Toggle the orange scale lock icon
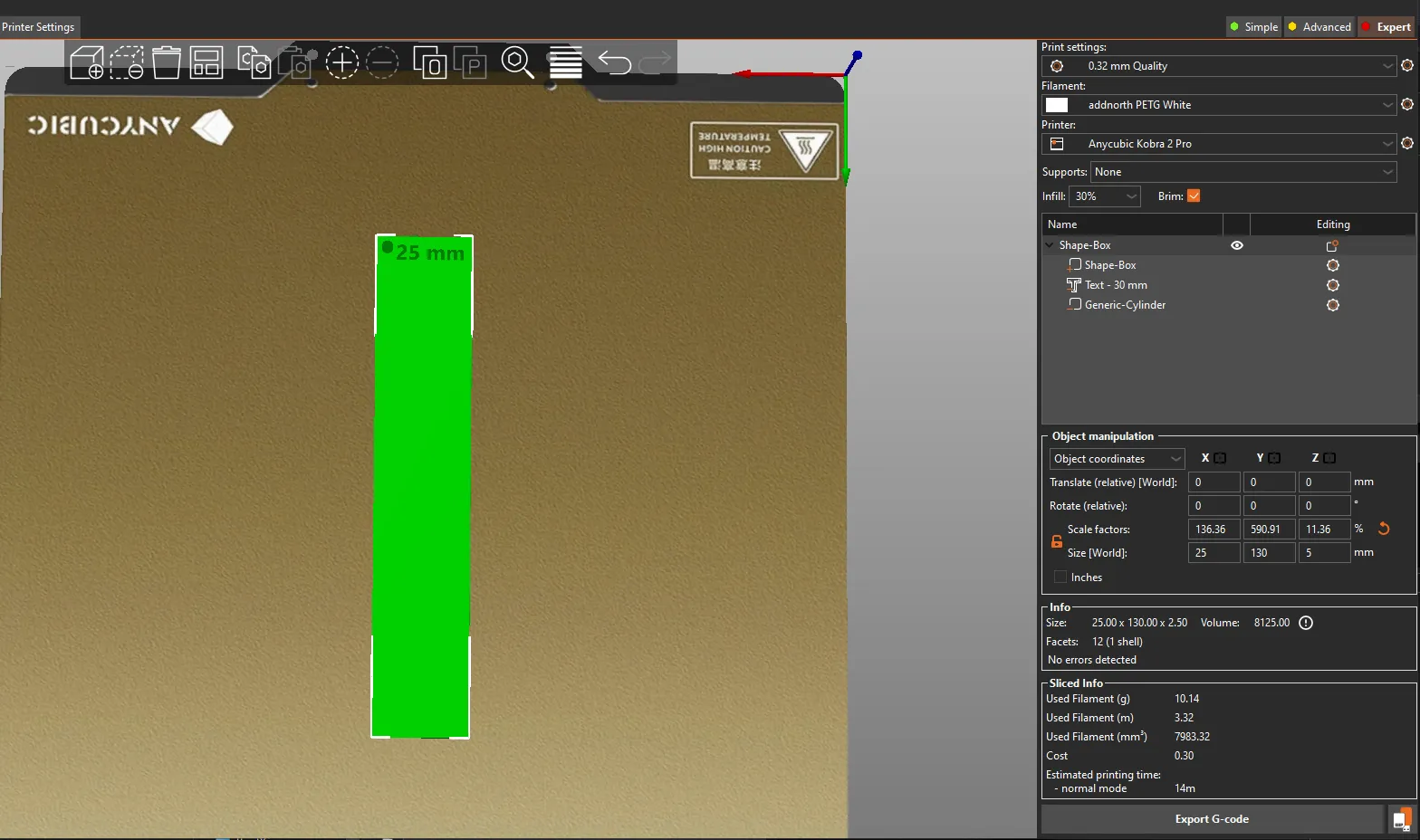1420x840 pixels. [x=1056, y=541]
